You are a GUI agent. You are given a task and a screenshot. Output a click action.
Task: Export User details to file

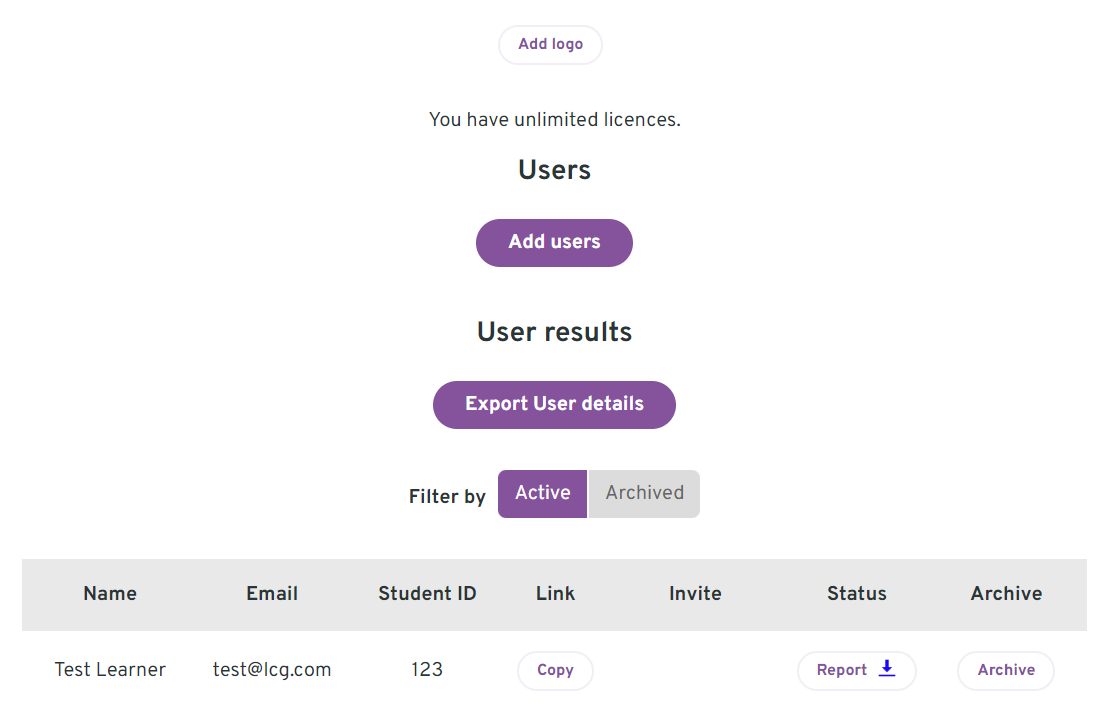pos(554,405)
